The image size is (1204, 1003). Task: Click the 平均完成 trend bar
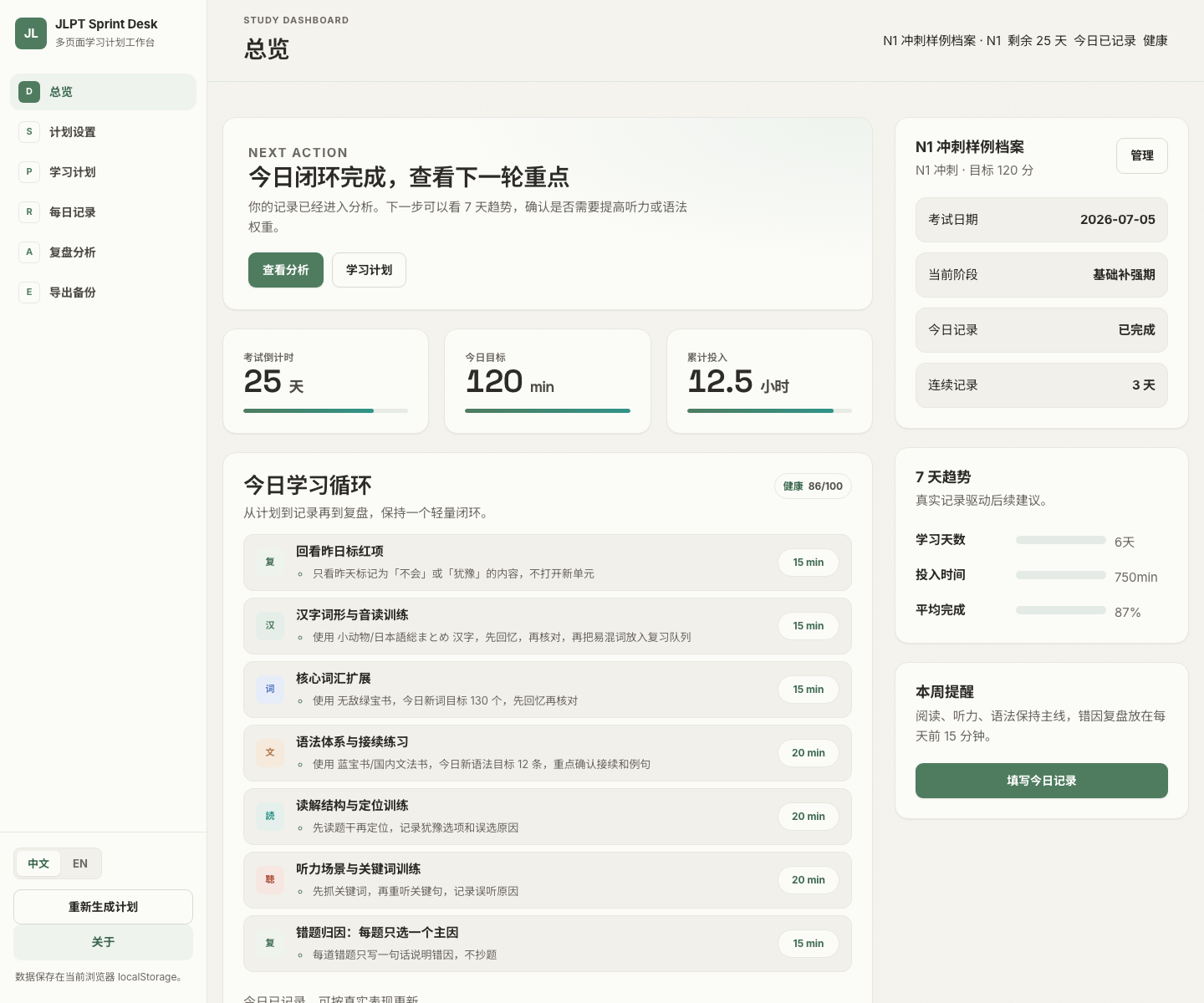point(1061,610)
